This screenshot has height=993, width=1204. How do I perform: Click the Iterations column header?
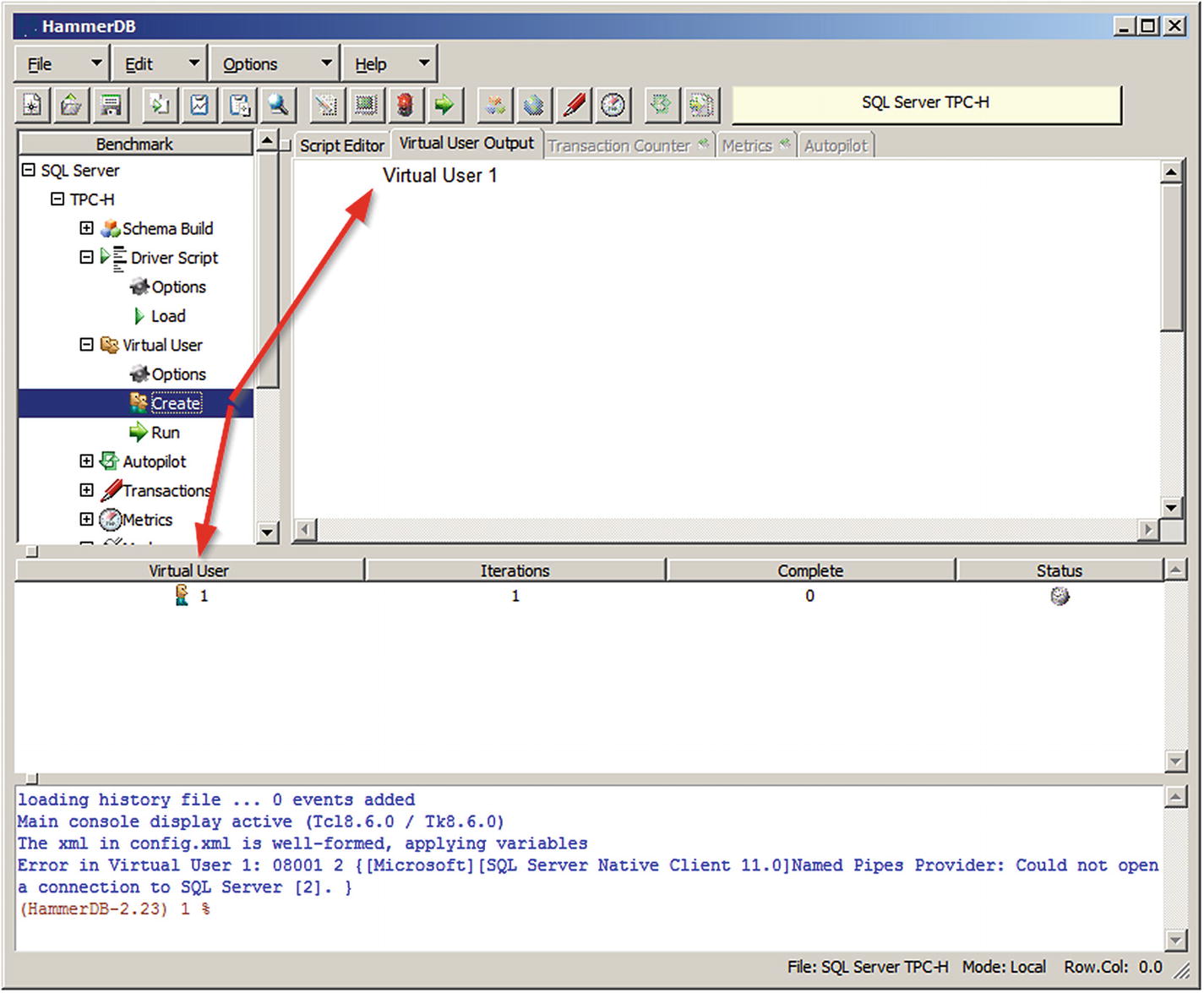coord(515,570)
